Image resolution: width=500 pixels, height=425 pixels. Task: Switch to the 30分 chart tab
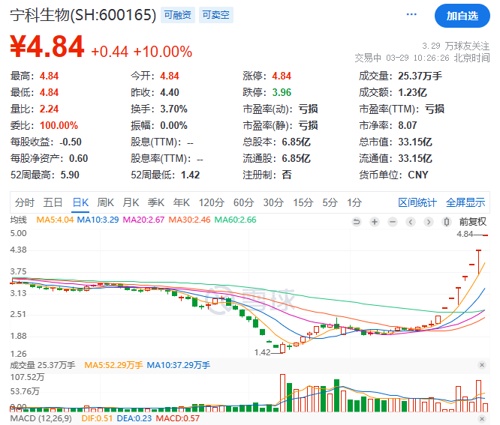(273, 202)
